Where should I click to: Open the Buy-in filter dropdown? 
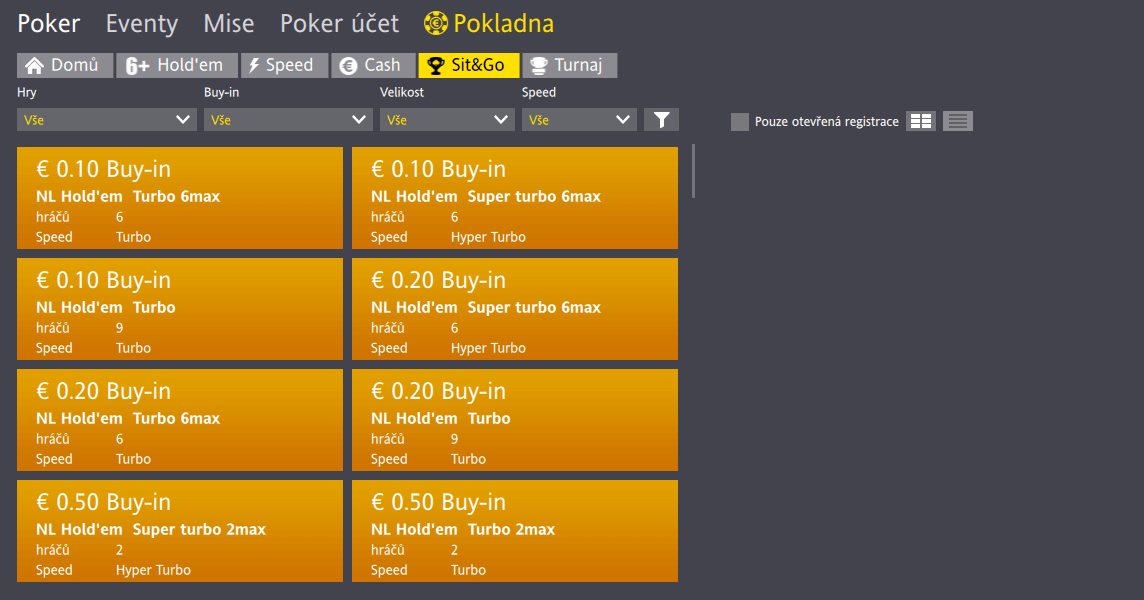coord(287,120)
